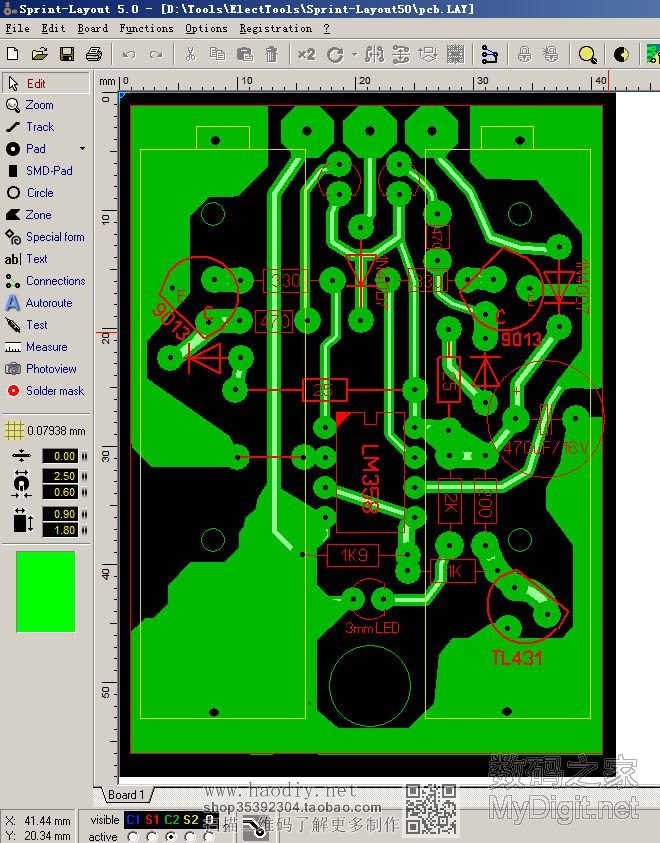Toggle visibility of the C1 layer
Viewport: 660px width, 843px height.
133,820
